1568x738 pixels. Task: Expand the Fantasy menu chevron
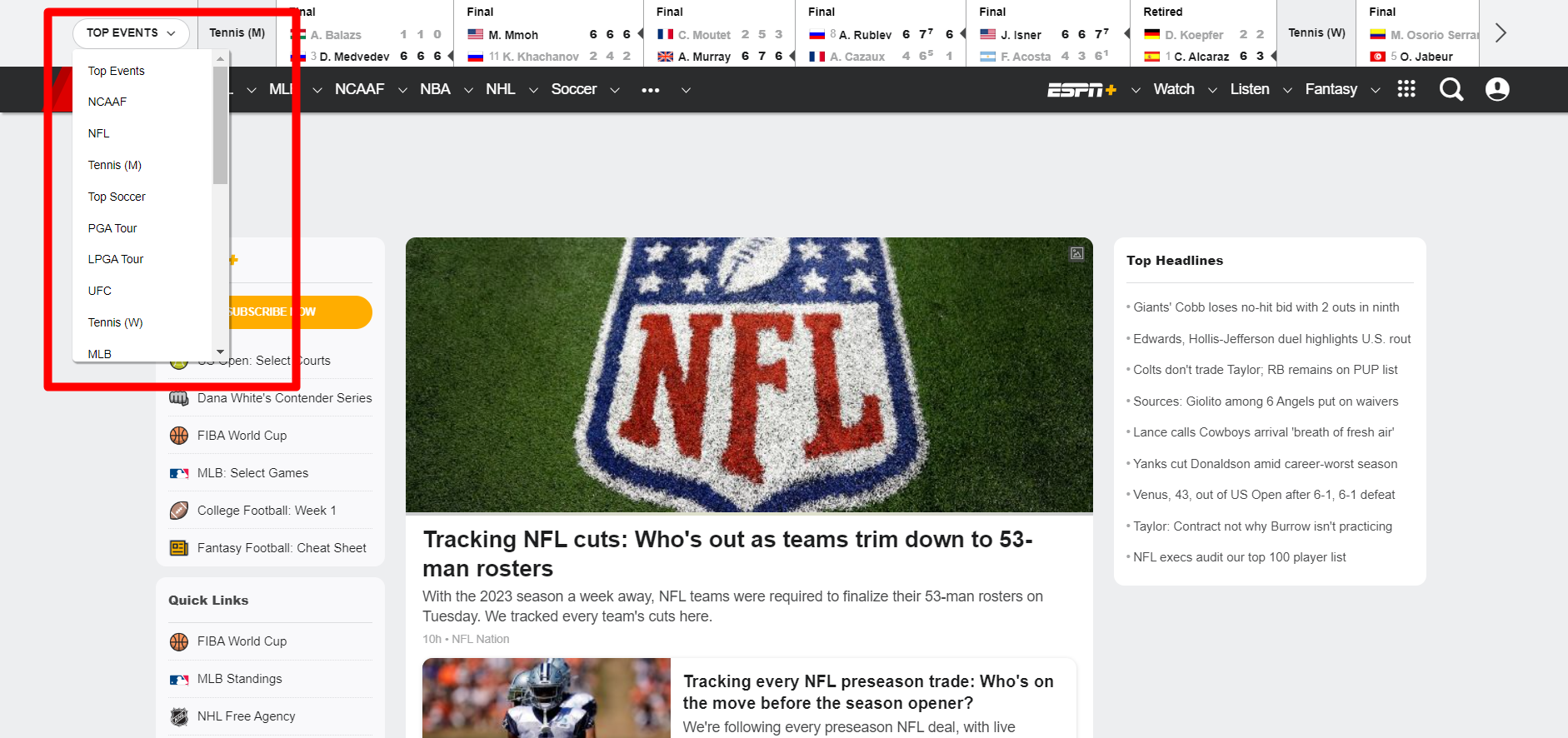1376,90
